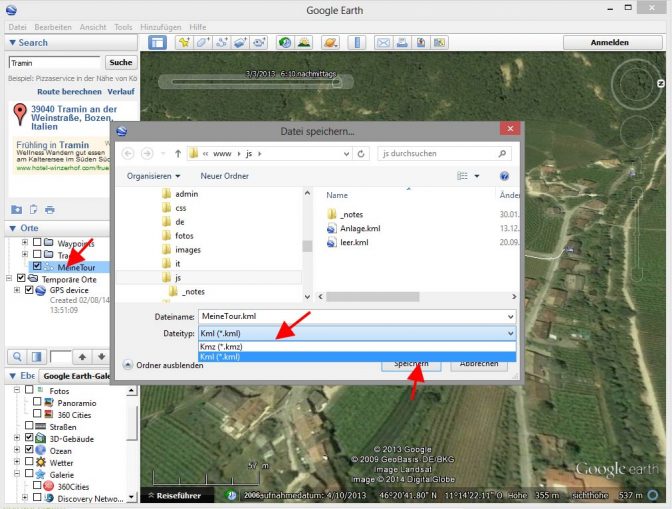Screen dimensions: 672x509
Task: Click the Anmelden button
Action: coord(609,42)
